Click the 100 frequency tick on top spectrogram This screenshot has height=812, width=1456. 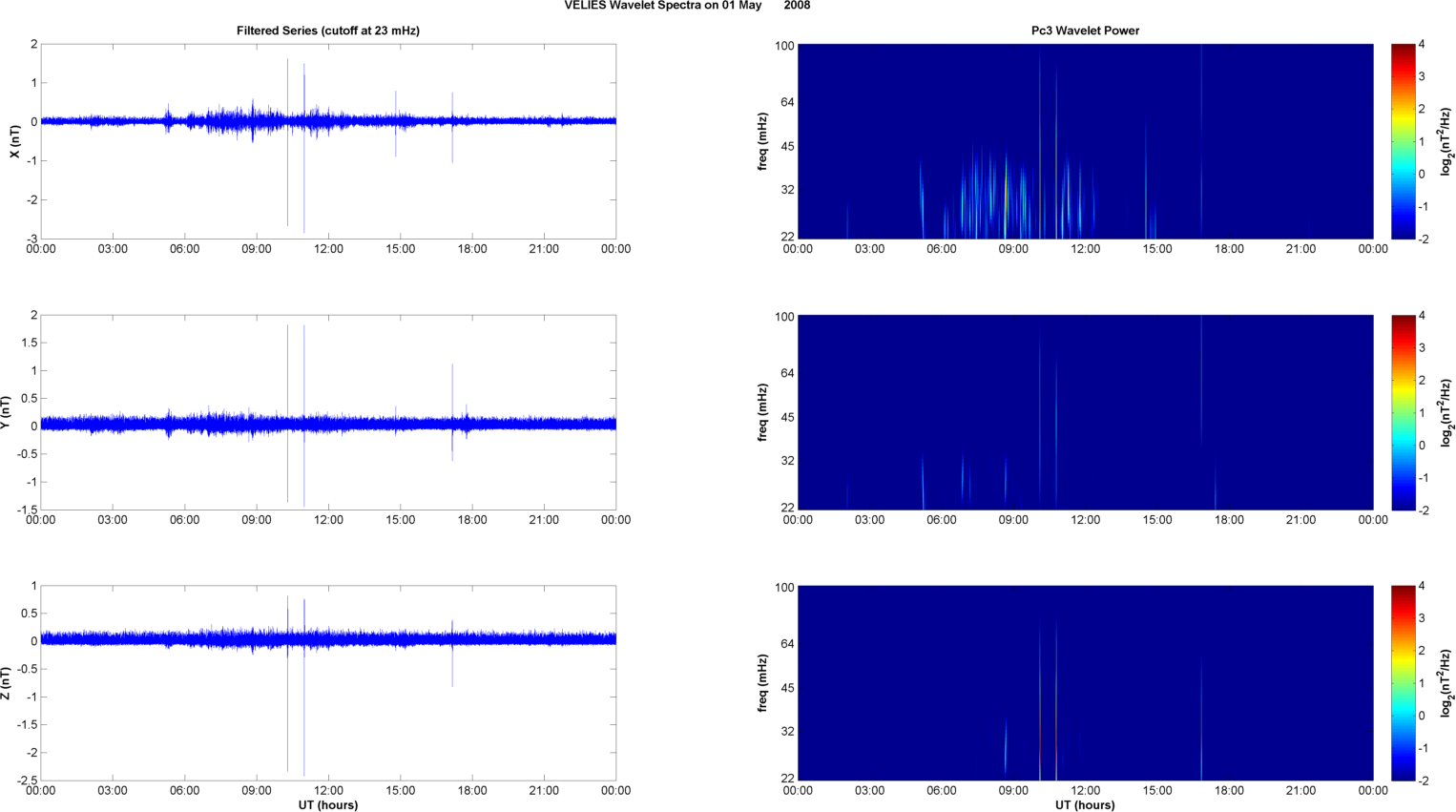coord(784,46)
